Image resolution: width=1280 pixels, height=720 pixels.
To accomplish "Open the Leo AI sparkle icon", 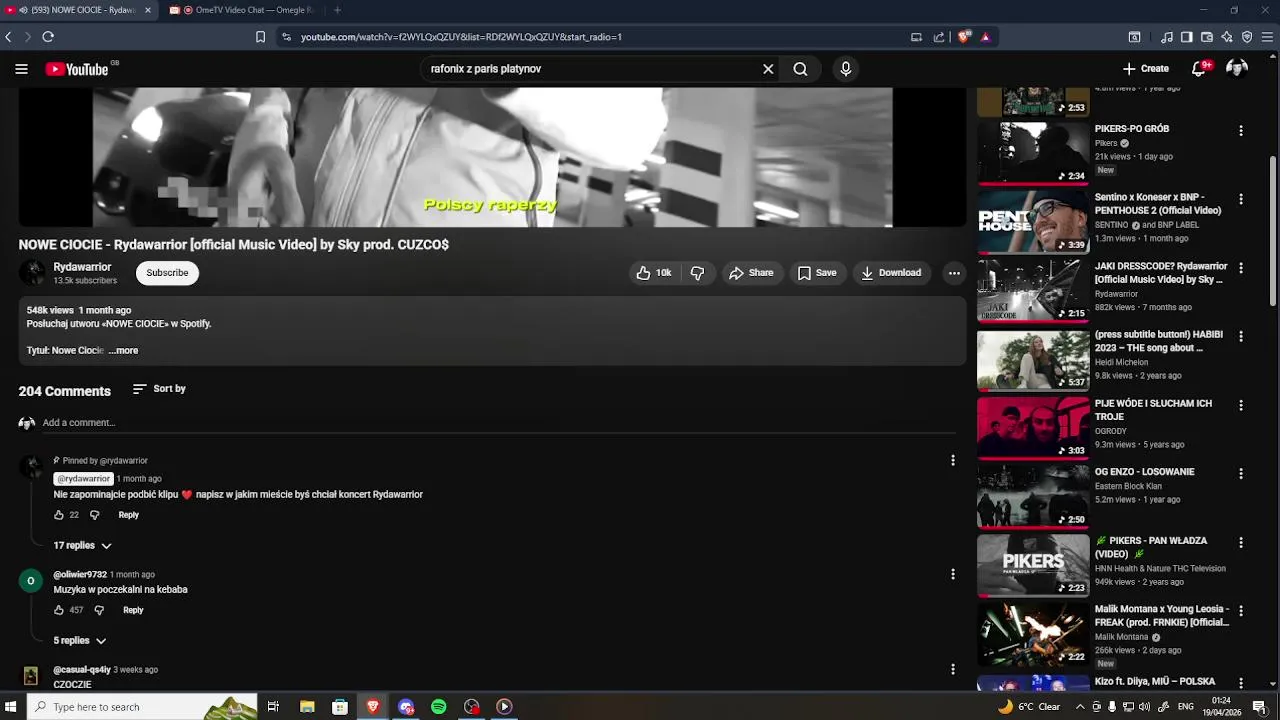I will click(x=1227, y=37).
